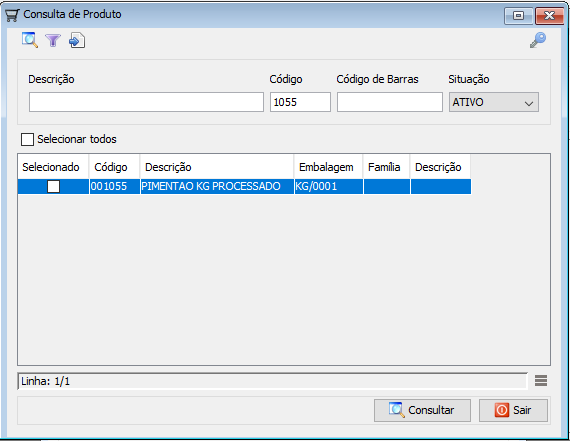The height and width of the screenshot is (441, 570).
Task: Select the PIMENTAO KG PROCESSADO row
Action: click(x=244, y=187)
